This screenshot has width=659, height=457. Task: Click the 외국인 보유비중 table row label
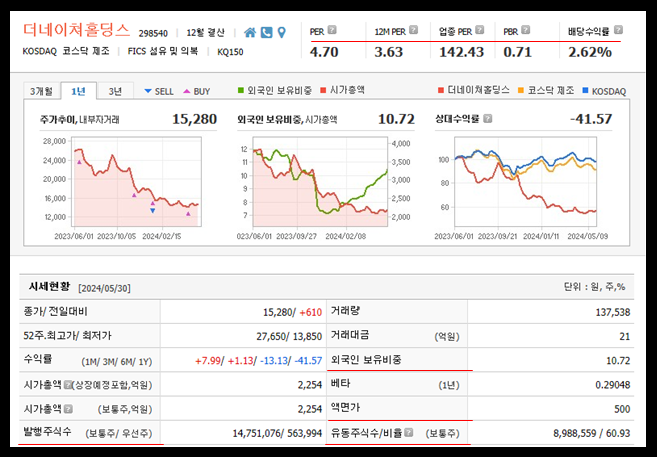click(366, 359)
